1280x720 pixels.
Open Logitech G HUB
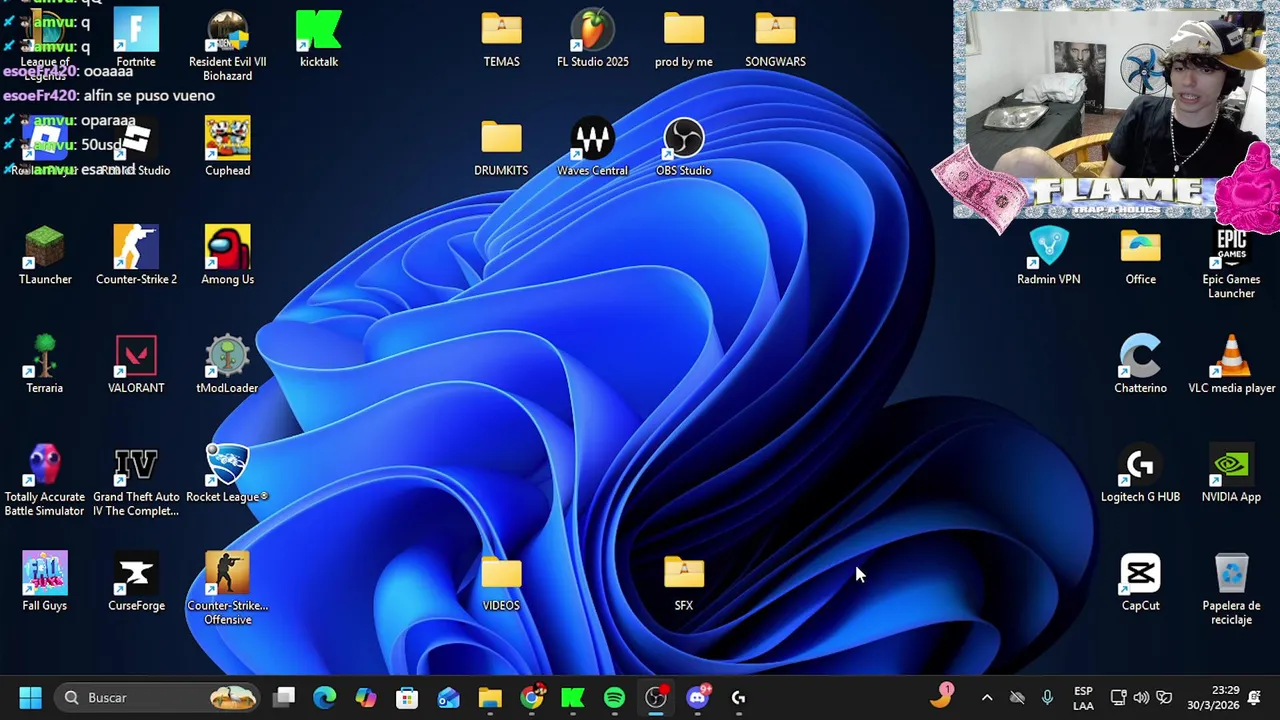[1141, 473]
